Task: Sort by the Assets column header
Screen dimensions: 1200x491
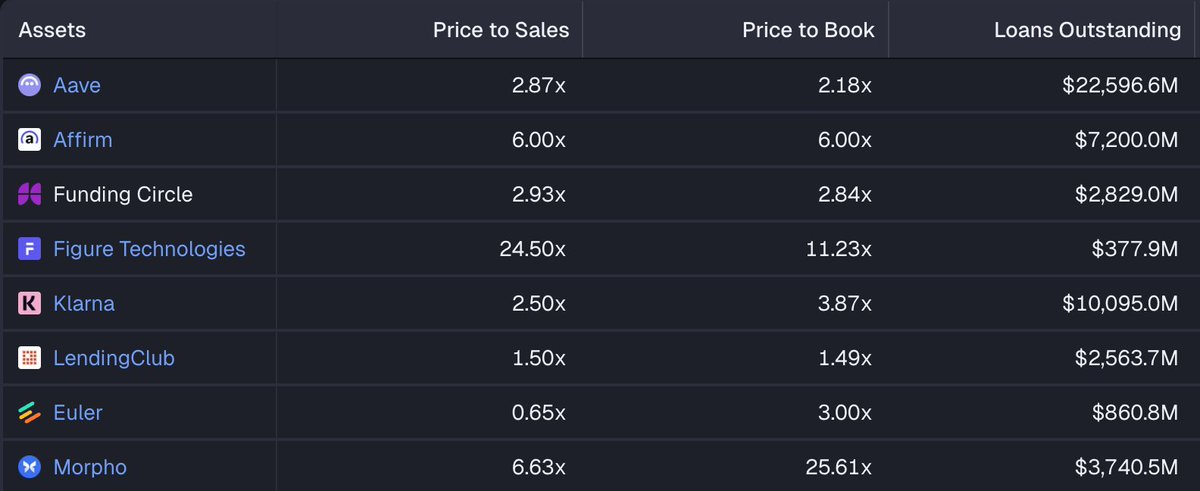Action: tap(52, 30)
